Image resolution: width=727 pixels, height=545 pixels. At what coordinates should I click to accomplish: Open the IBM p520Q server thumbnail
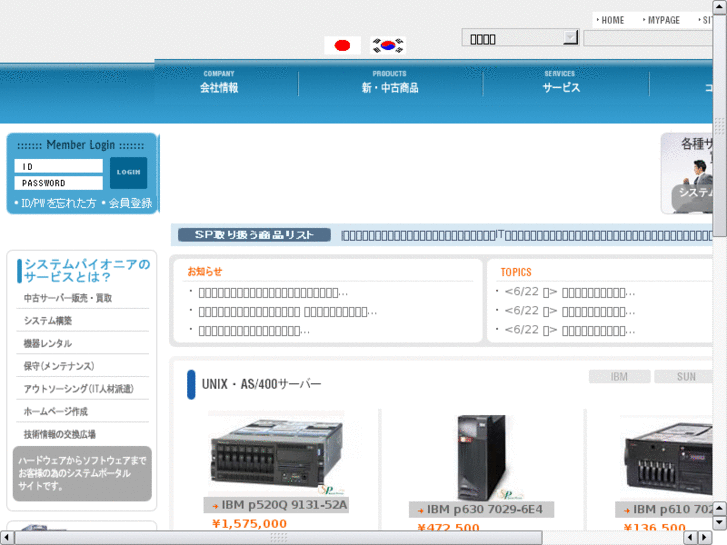tap(276, 453)
